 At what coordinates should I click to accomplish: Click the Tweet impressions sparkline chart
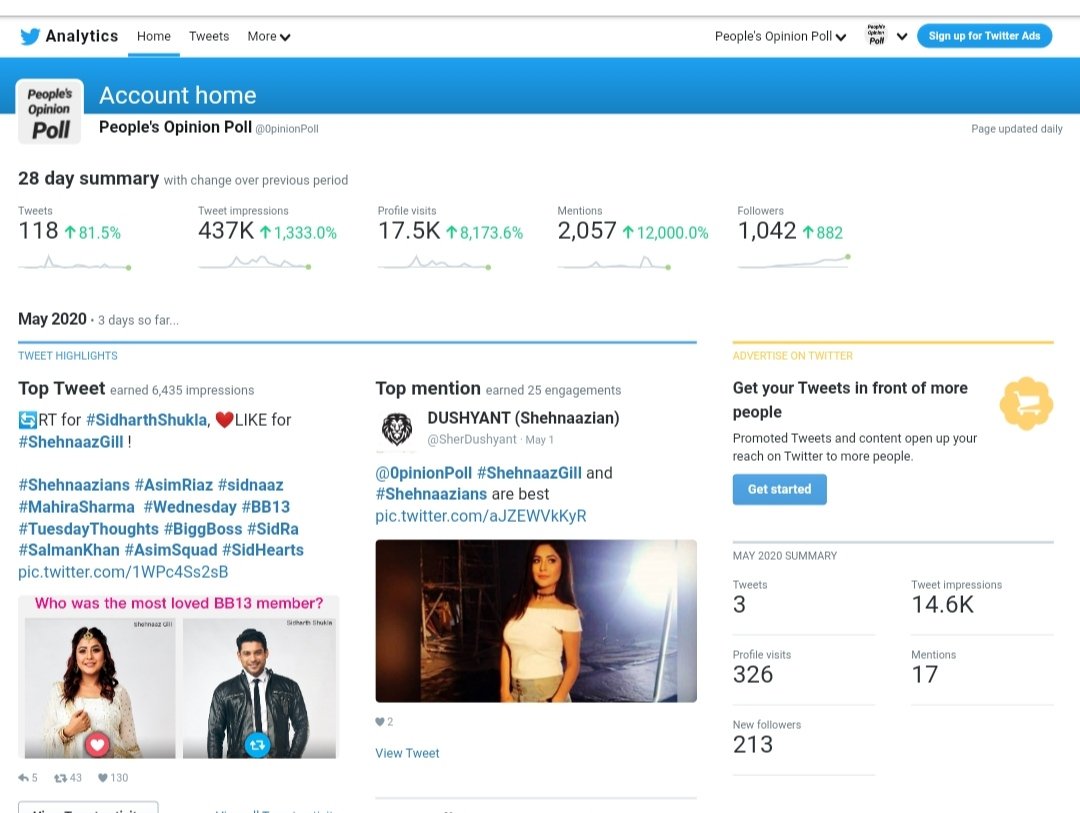pos(254,263)
